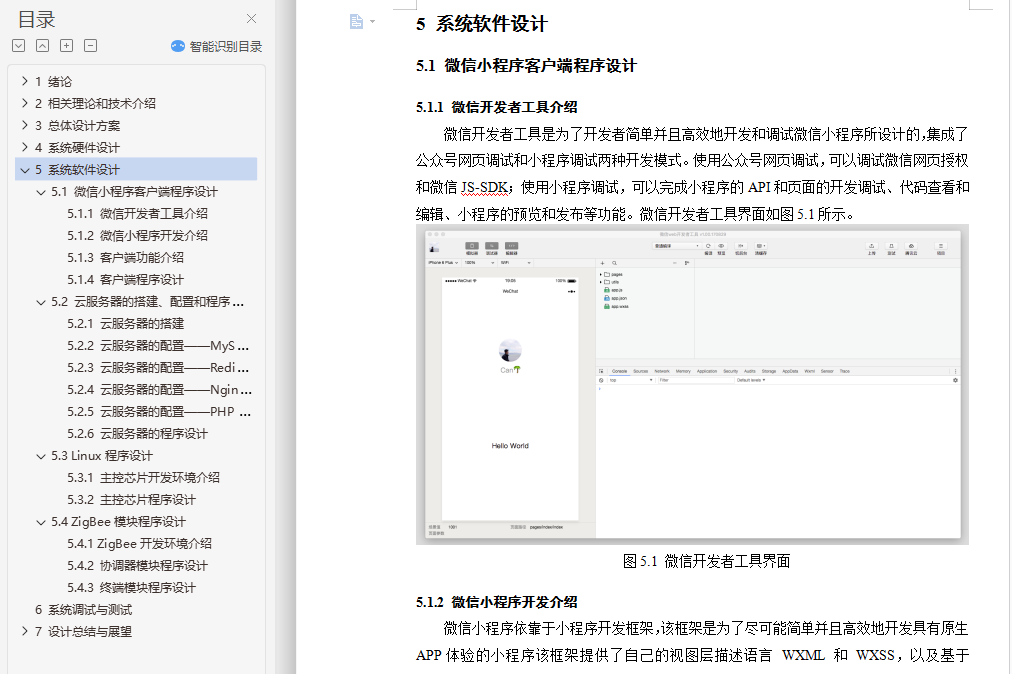Image resolution: width=1012 pixels, height=674 pixels.
Task: Jump to 6 系统调试与测试 heading
Action: click(83, 609)
